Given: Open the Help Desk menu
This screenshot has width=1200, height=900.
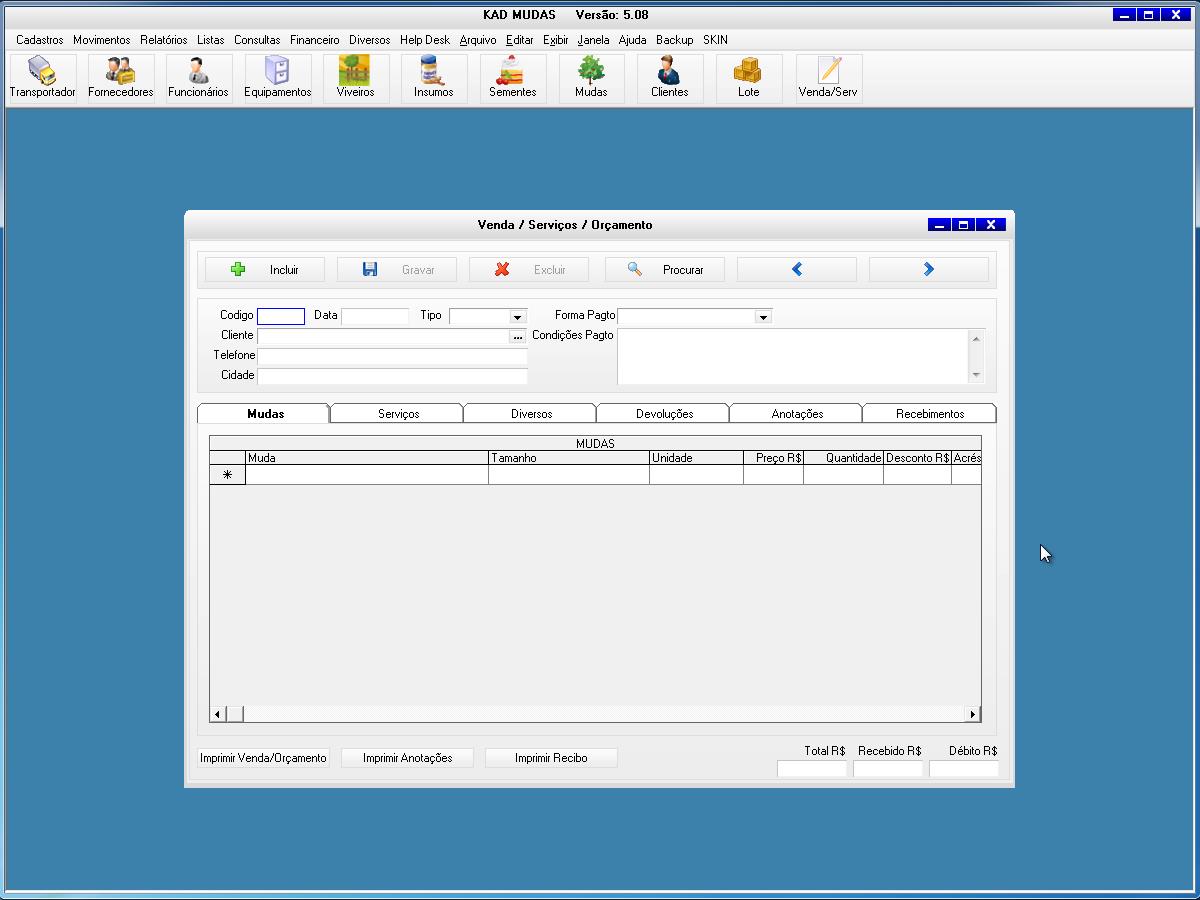Looking at the screenshot, I should (425, 40).
